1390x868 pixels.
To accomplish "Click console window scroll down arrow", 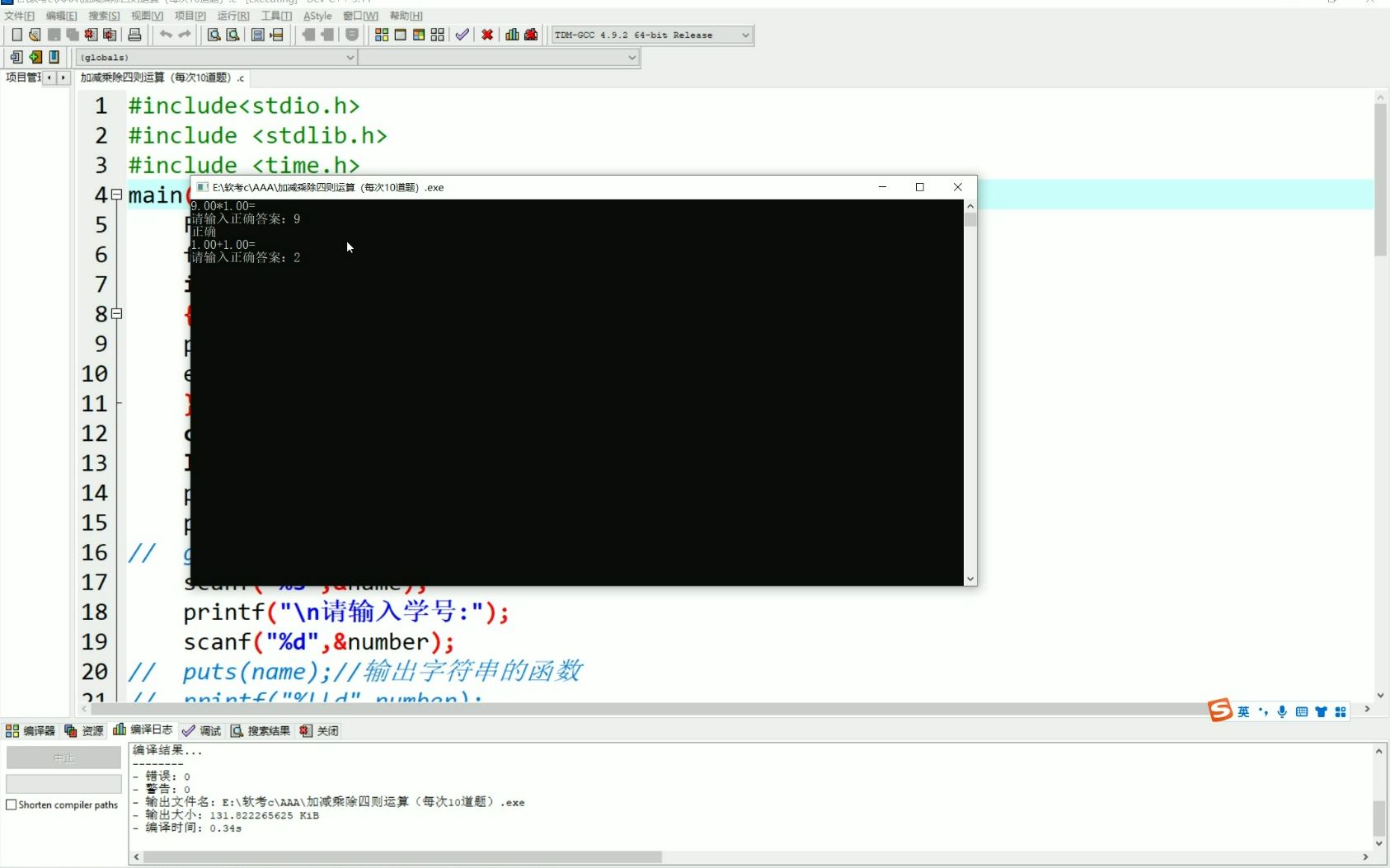I will [x=970, y=579].
